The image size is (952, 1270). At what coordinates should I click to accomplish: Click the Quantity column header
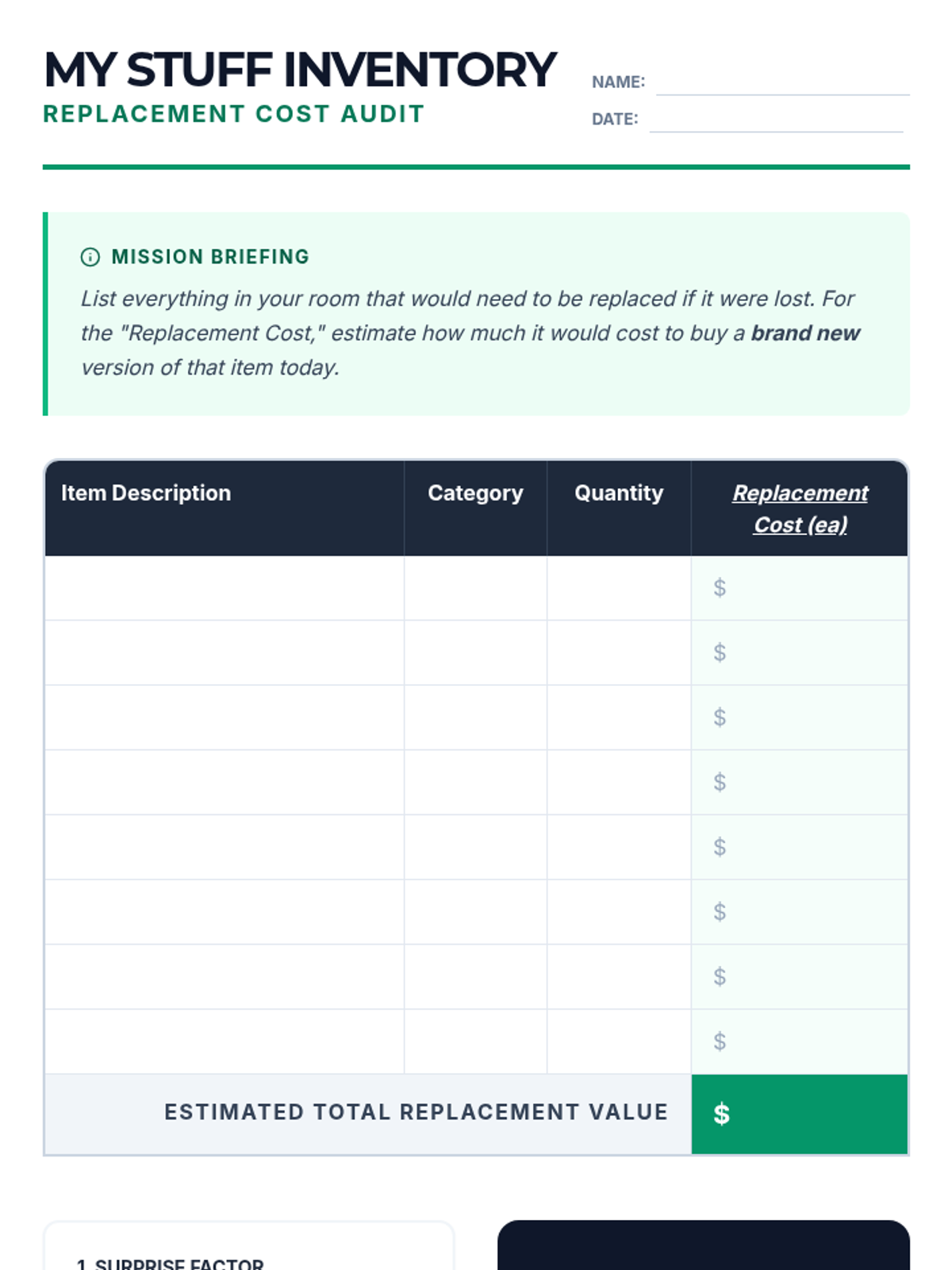[x=619, y=493]
